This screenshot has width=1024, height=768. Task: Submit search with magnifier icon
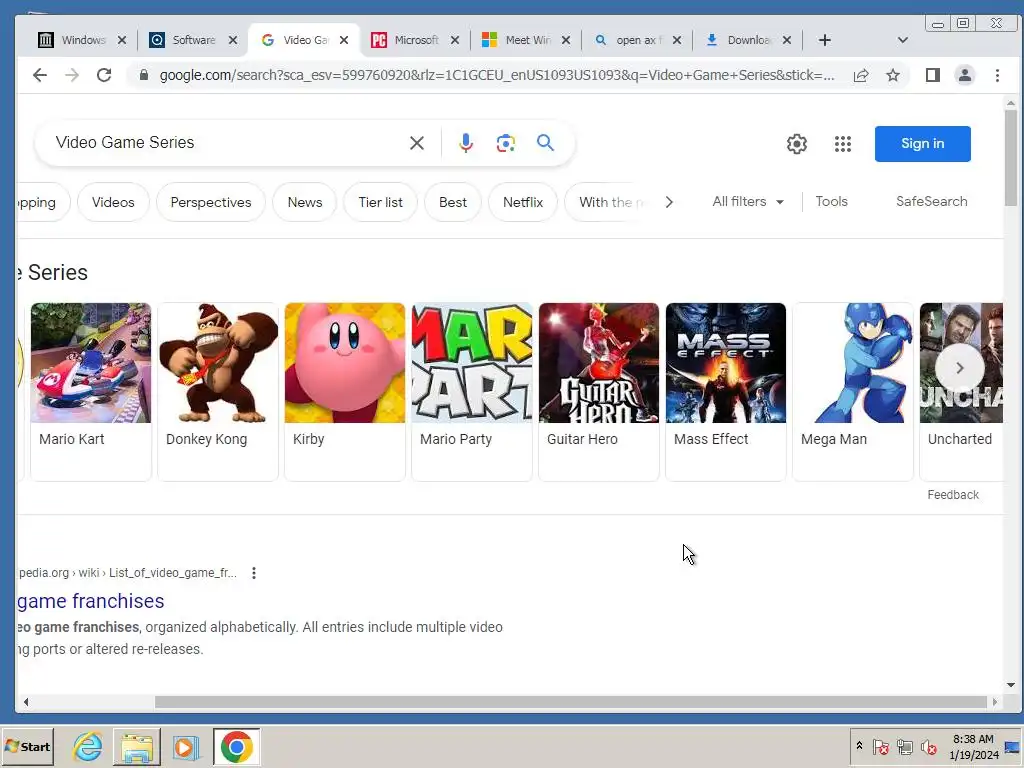[545, 142]
